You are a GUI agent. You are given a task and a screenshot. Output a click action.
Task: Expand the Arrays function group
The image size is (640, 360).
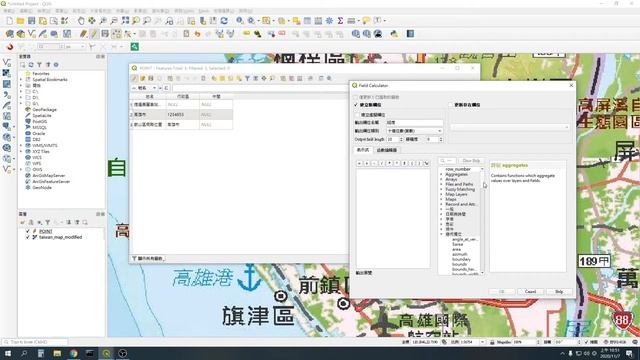[x=441, y=179]
